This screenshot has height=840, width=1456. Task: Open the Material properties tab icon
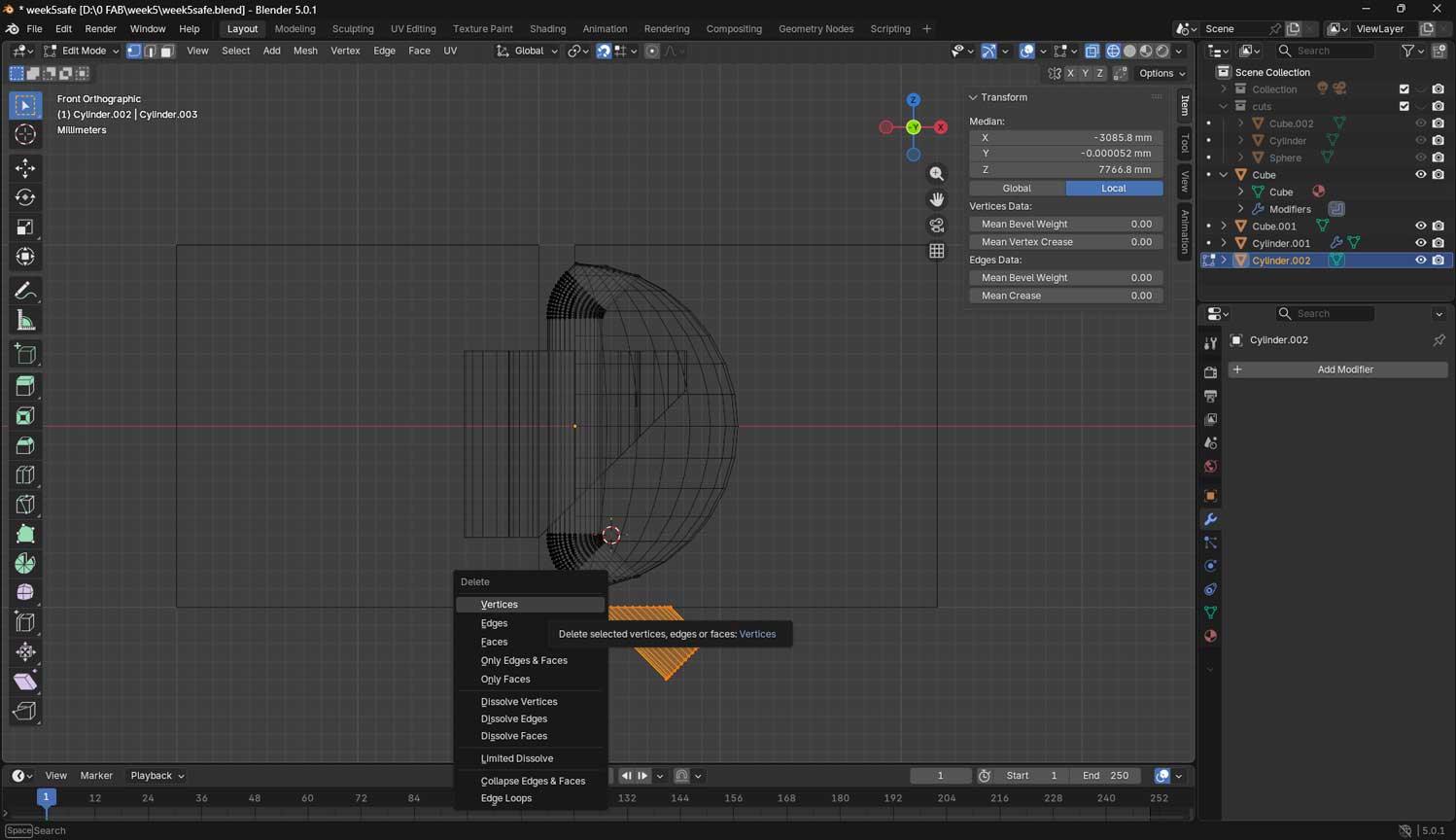point(1210,637)
